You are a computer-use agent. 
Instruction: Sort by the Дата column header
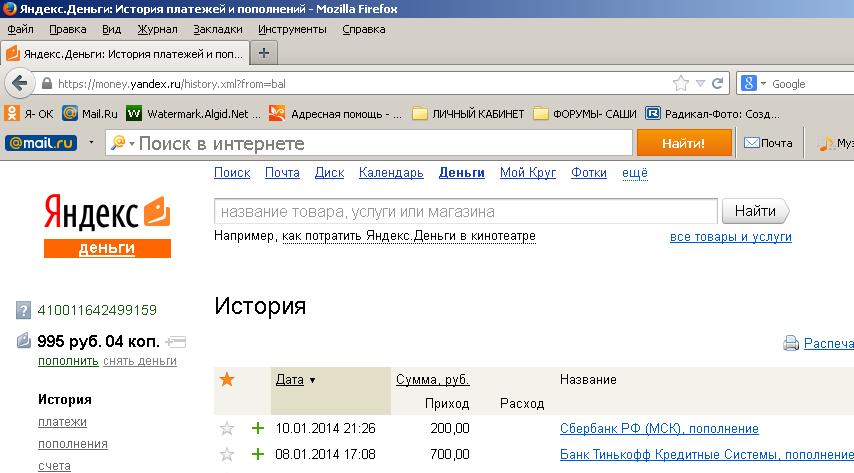pos(289,380)
